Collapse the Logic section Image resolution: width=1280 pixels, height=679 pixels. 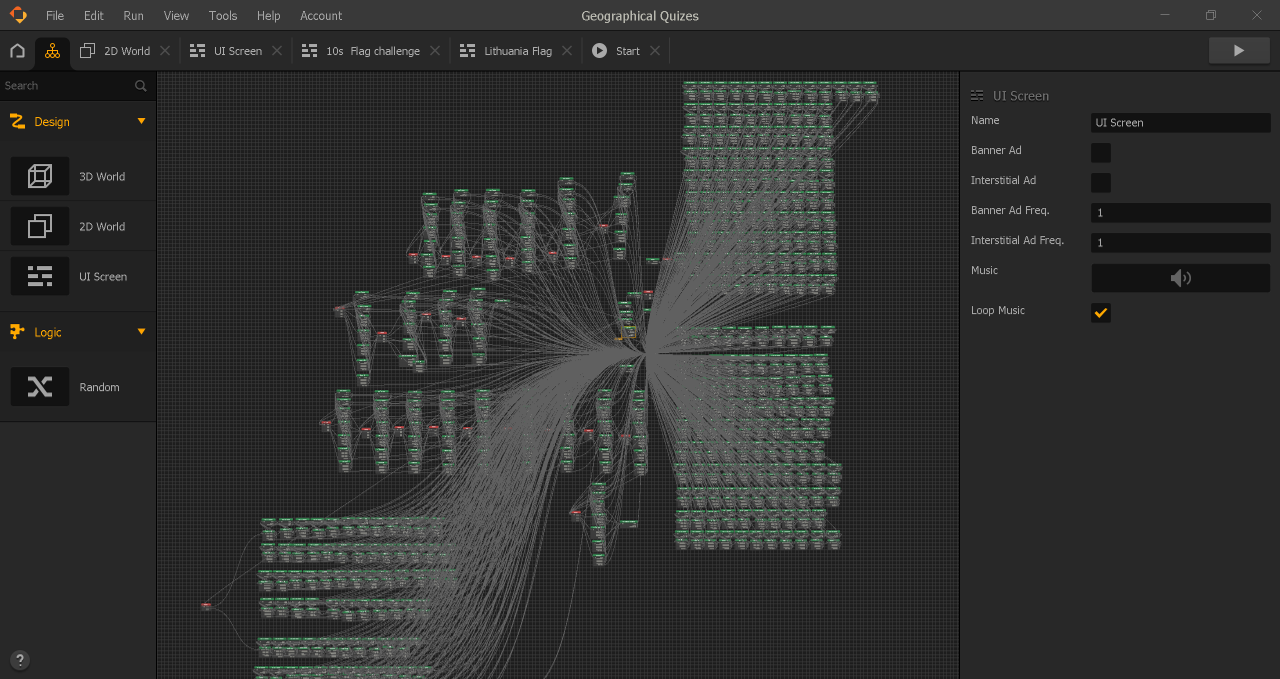140,332
